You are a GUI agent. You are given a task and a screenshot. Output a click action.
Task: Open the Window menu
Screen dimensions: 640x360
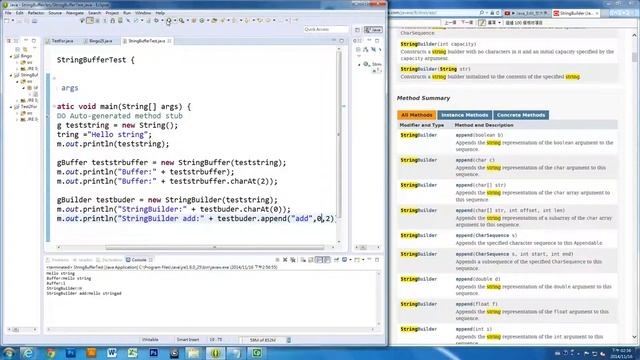pos(143,13)
